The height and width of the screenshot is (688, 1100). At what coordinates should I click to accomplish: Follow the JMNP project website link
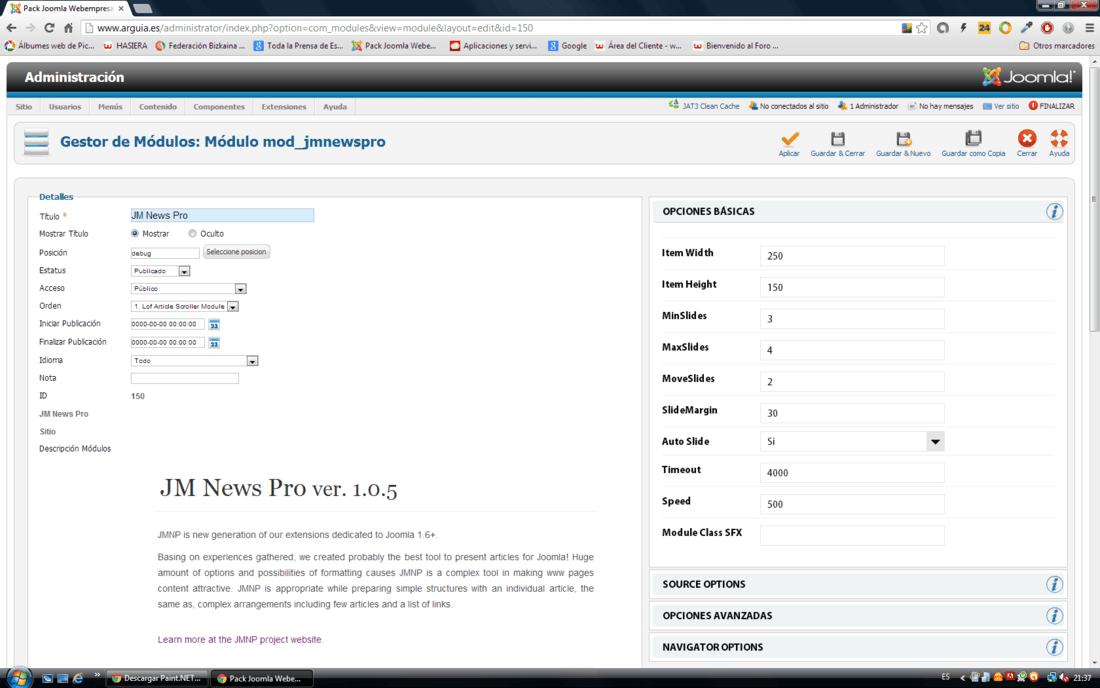point(239,640)
